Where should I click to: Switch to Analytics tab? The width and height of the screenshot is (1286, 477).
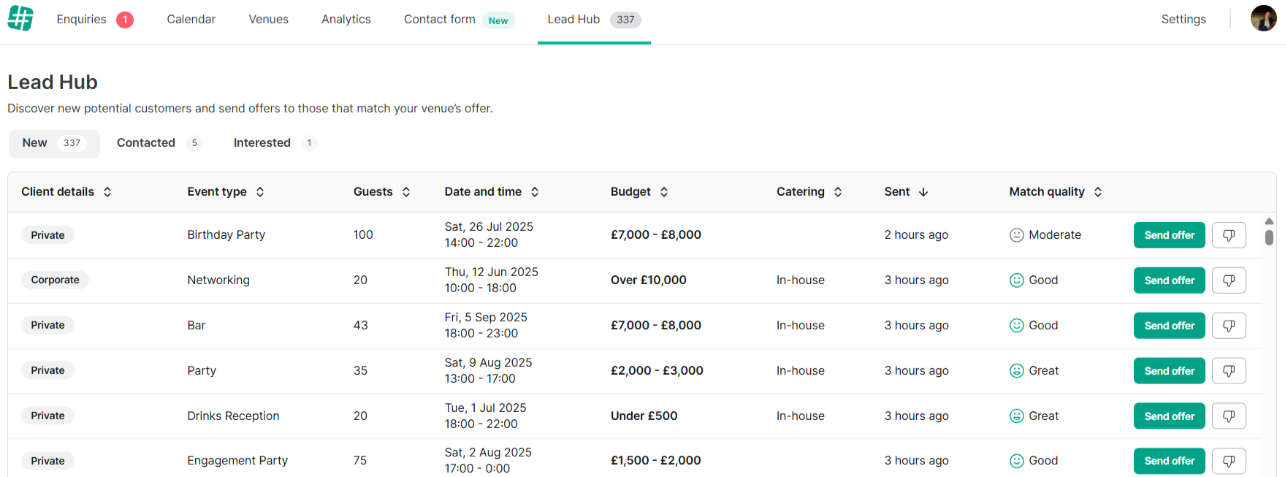pyautogui.click(x=346, y=20)
